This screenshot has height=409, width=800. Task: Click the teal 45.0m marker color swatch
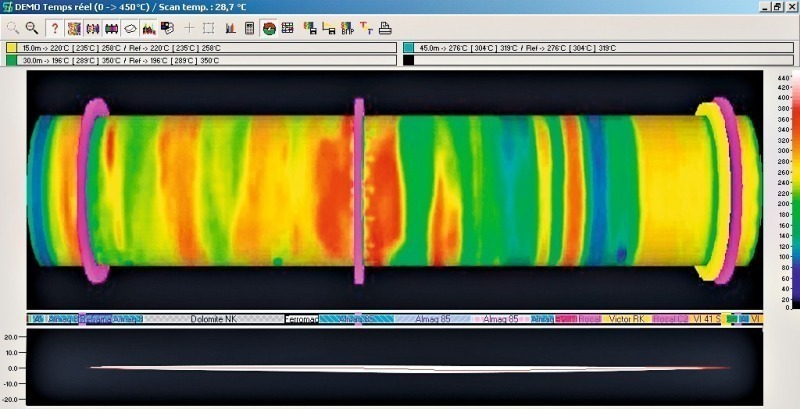(408, 47)
